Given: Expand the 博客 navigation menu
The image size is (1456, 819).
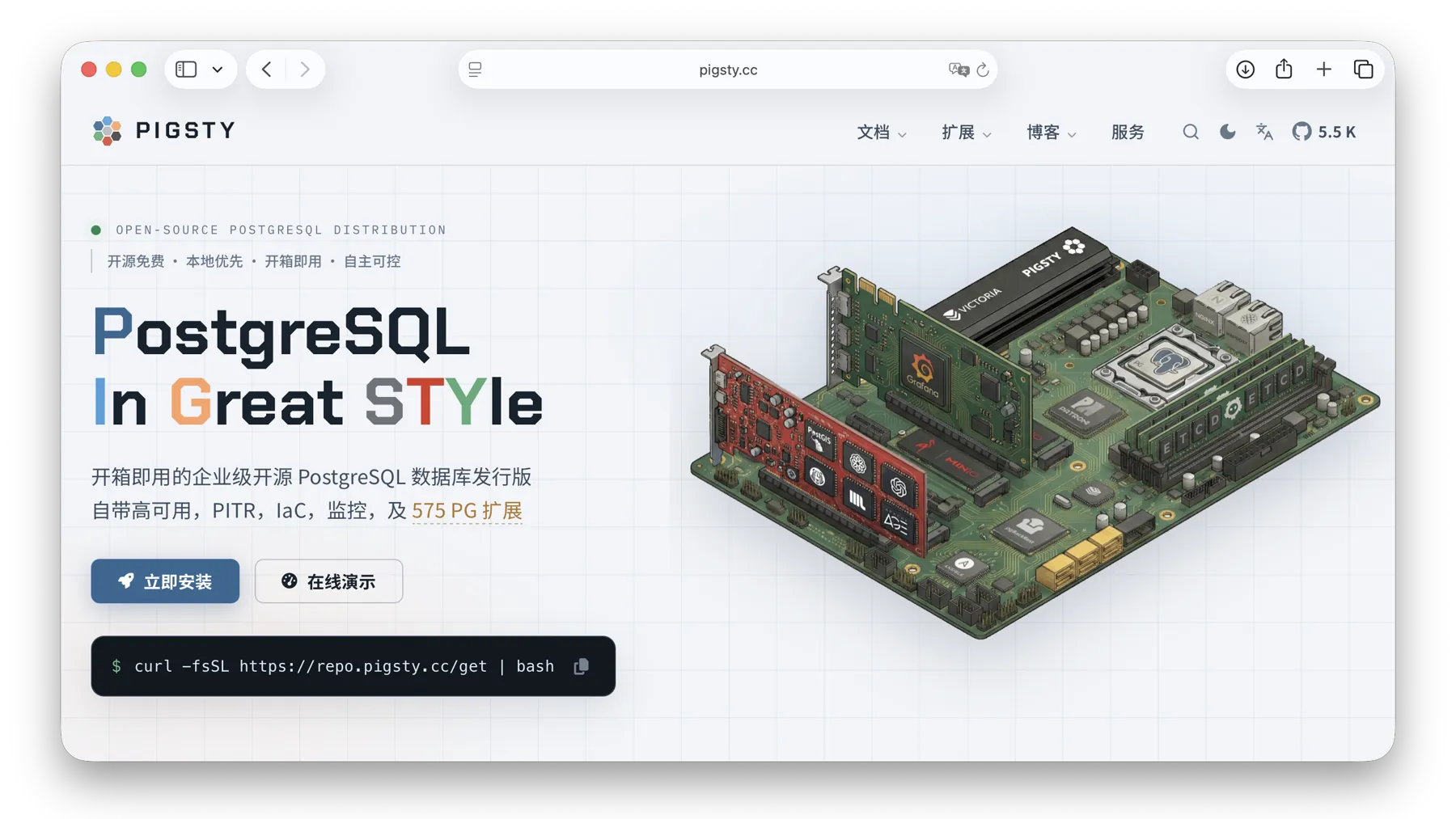Looking at the screenshot, I should click(1052, 132).
